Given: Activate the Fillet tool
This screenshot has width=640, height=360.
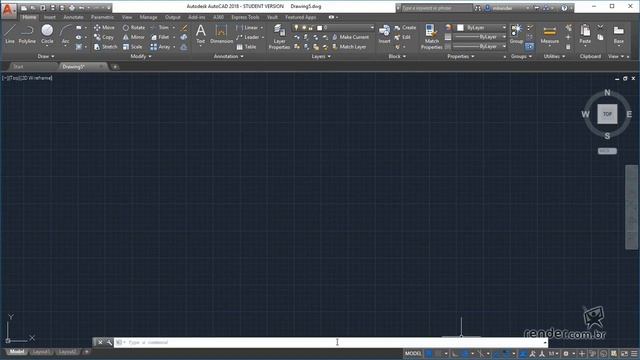Looking at the screenshot, I should (x=160, y=37).
